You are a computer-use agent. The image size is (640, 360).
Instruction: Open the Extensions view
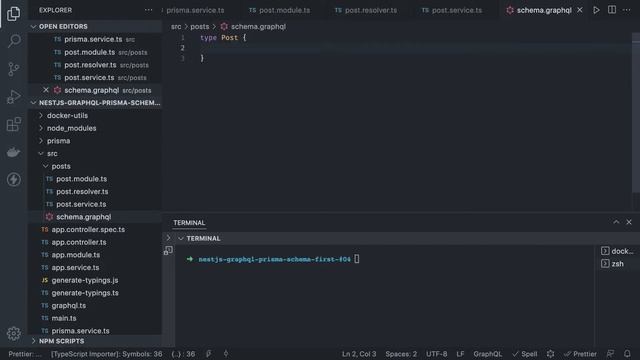click(13, 124)
